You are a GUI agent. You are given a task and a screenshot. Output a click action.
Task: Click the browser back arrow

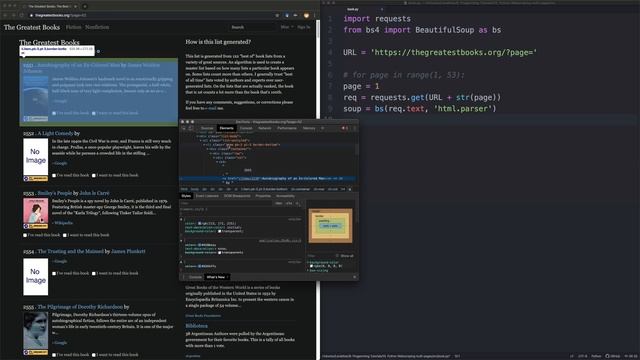[x=5, y=16]
